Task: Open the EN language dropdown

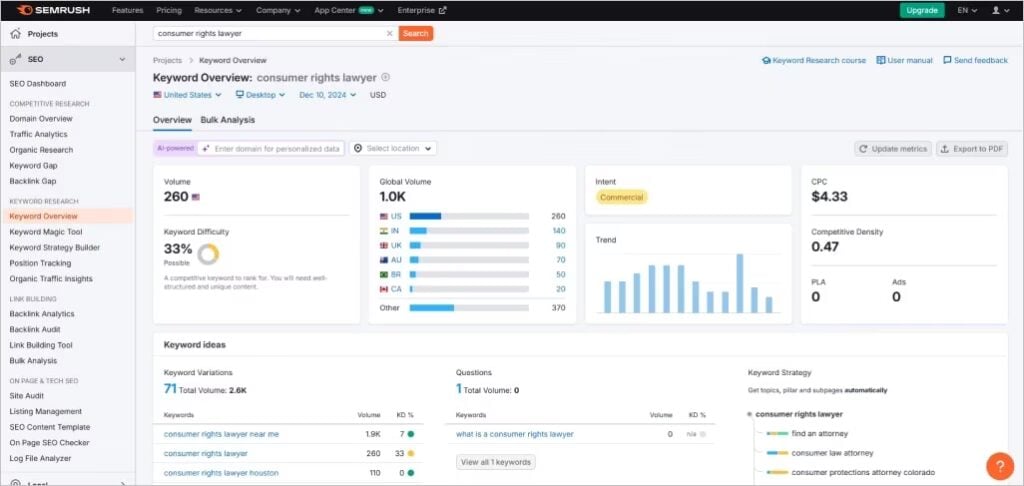Action: click(967, 10)
